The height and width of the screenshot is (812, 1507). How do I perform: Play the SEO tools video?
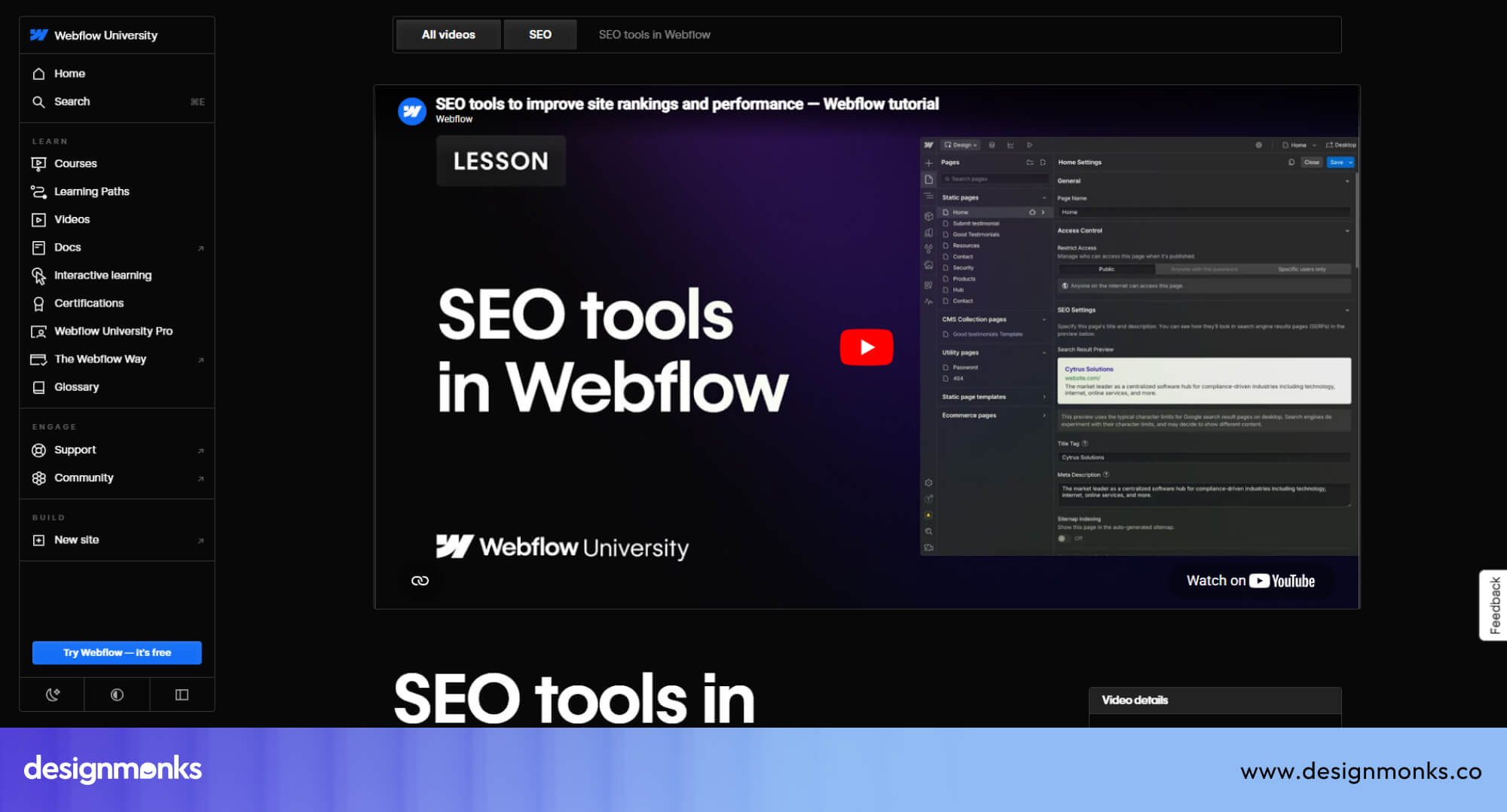pyautogui.click(x=867, y=347)
